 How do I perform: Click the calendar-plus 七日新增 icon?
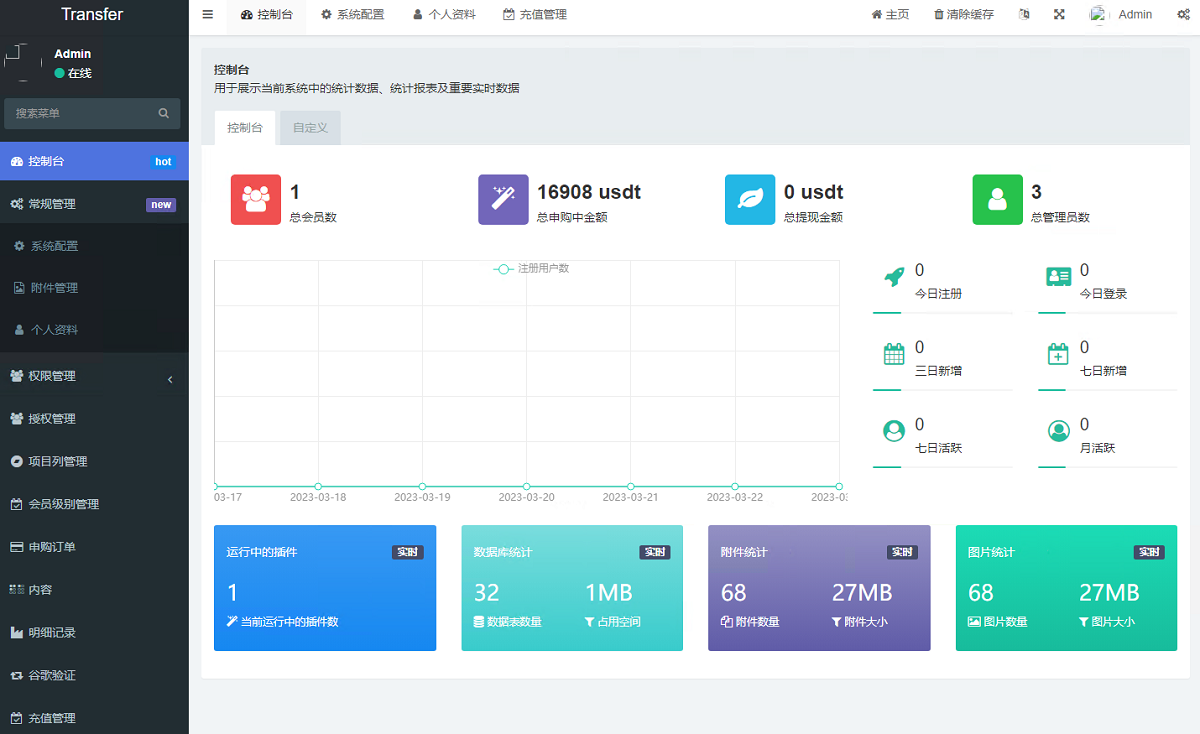coord(1058,354)
